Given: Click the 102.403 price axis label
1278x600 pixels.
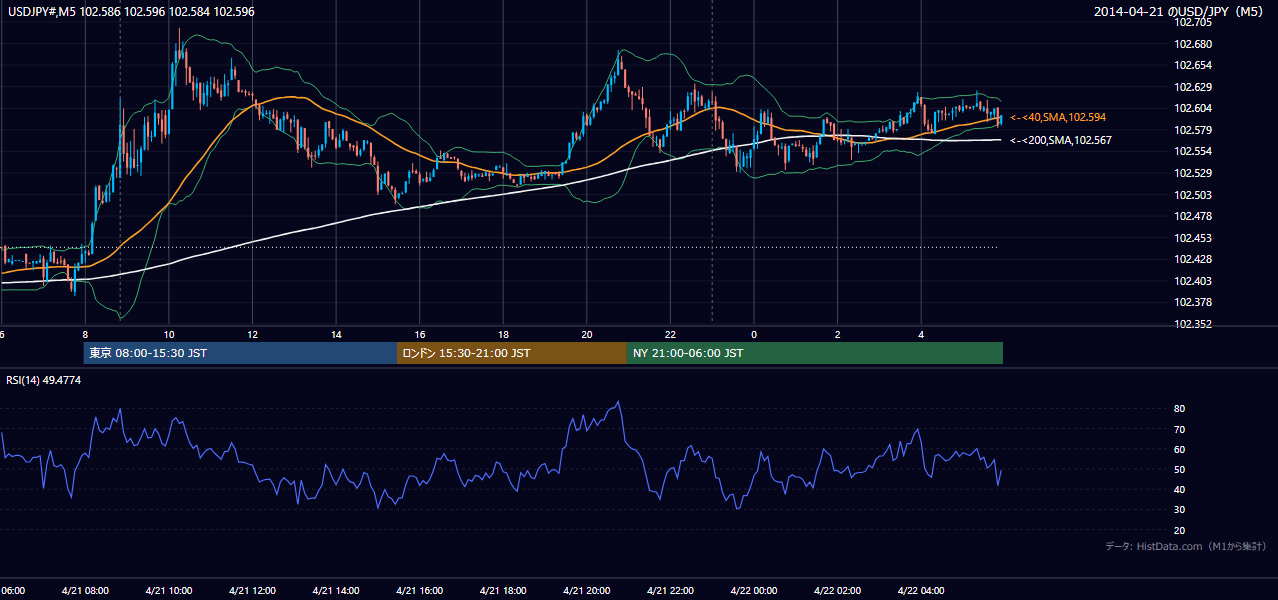Looking at the screenshot, I should 1192,281.
